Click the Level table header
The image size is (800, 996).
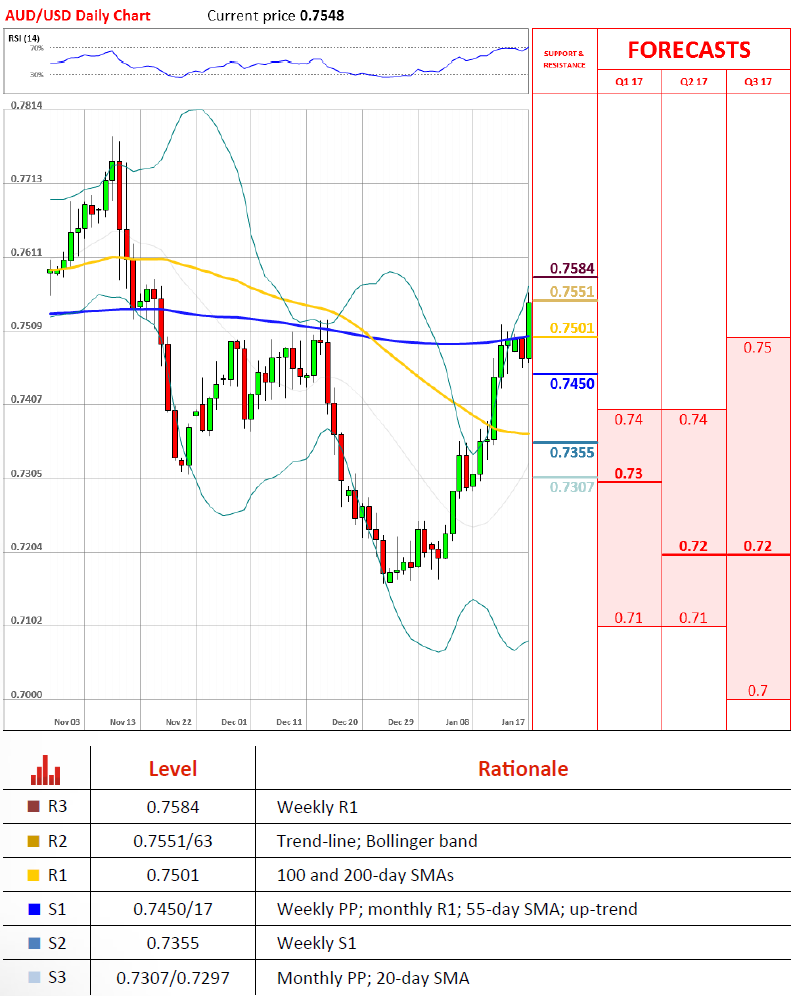[173, 769]
